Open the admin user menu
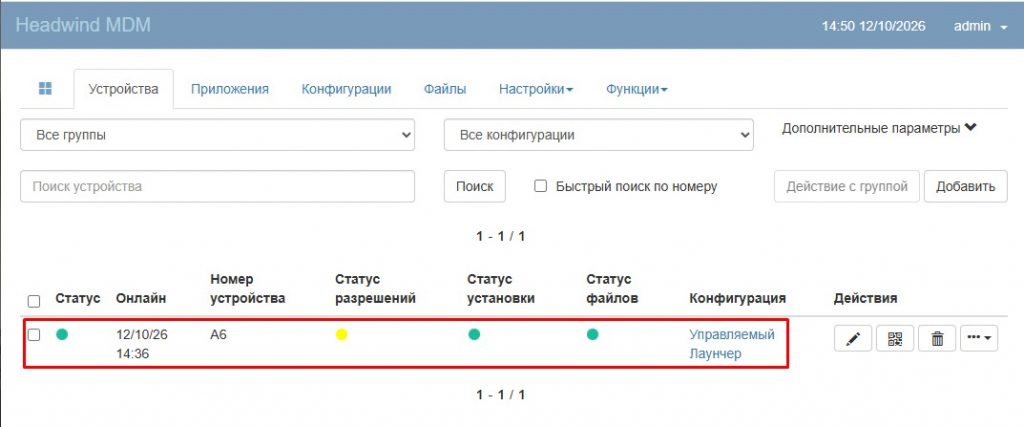 (981, 27)
